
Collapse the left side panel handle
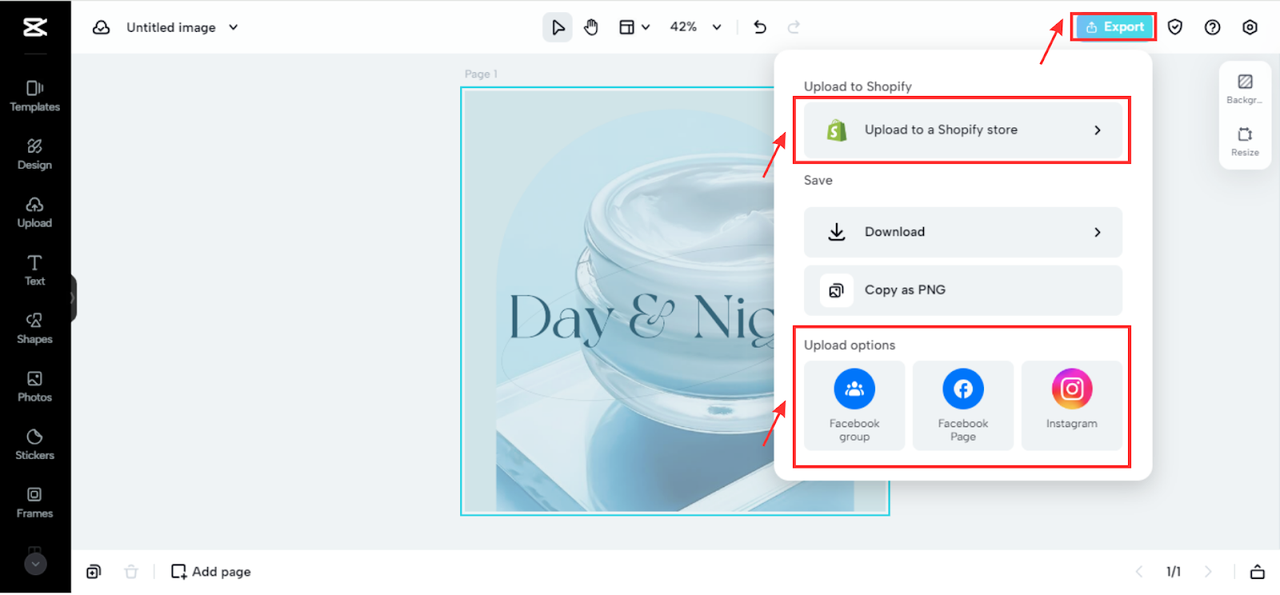pos(73,298)
